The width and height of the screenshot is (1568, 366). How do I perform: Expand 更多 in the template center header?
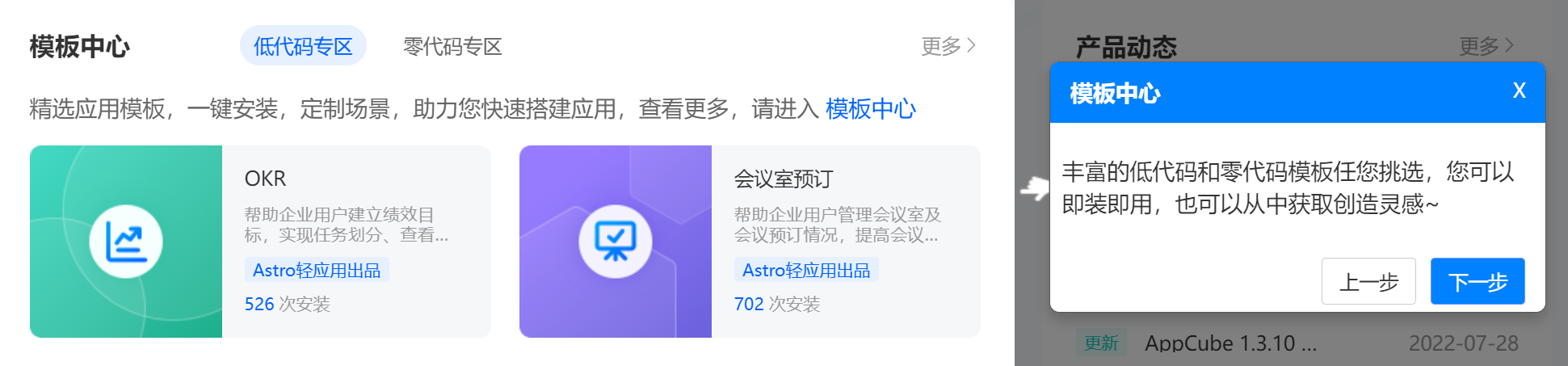click(948, 46)
